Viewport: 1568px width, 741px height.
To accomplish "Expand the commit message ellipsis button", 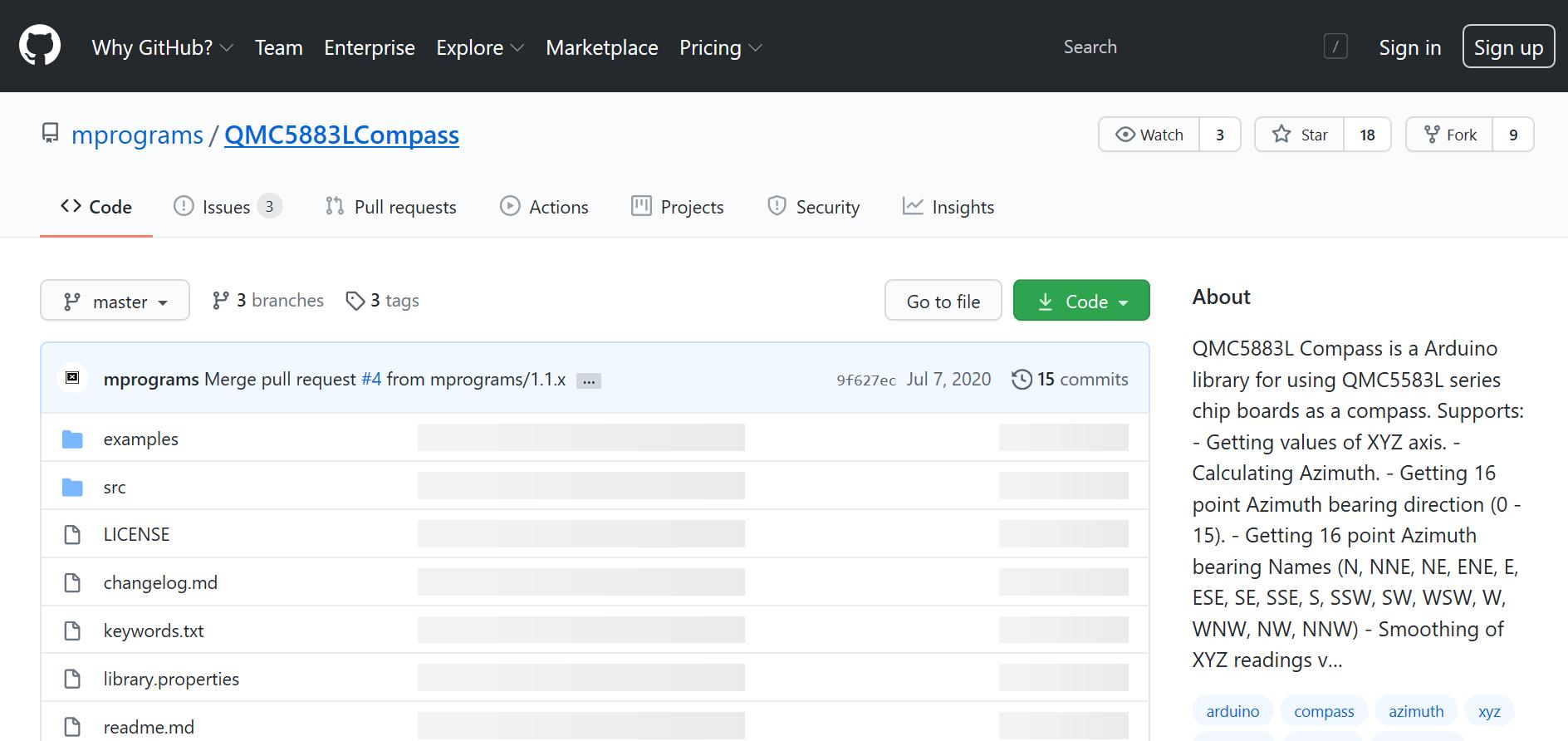I will pyautogui.click(x=589, y=380).
